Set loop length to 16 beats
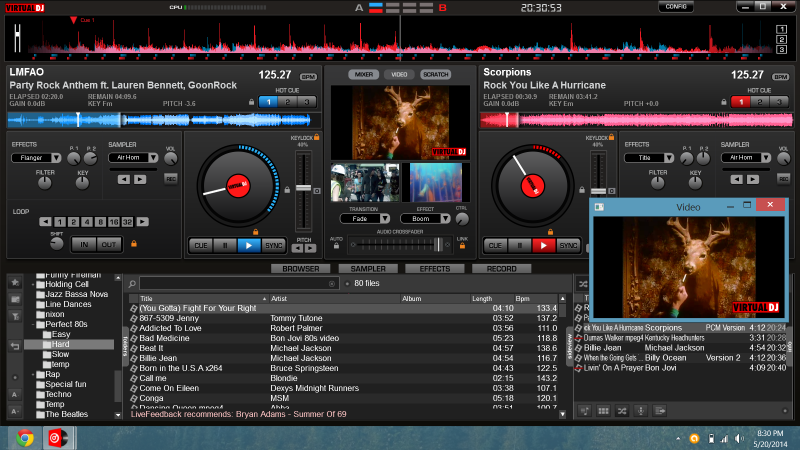The width and height of the screenshot is (800, 450). [113, 222]
